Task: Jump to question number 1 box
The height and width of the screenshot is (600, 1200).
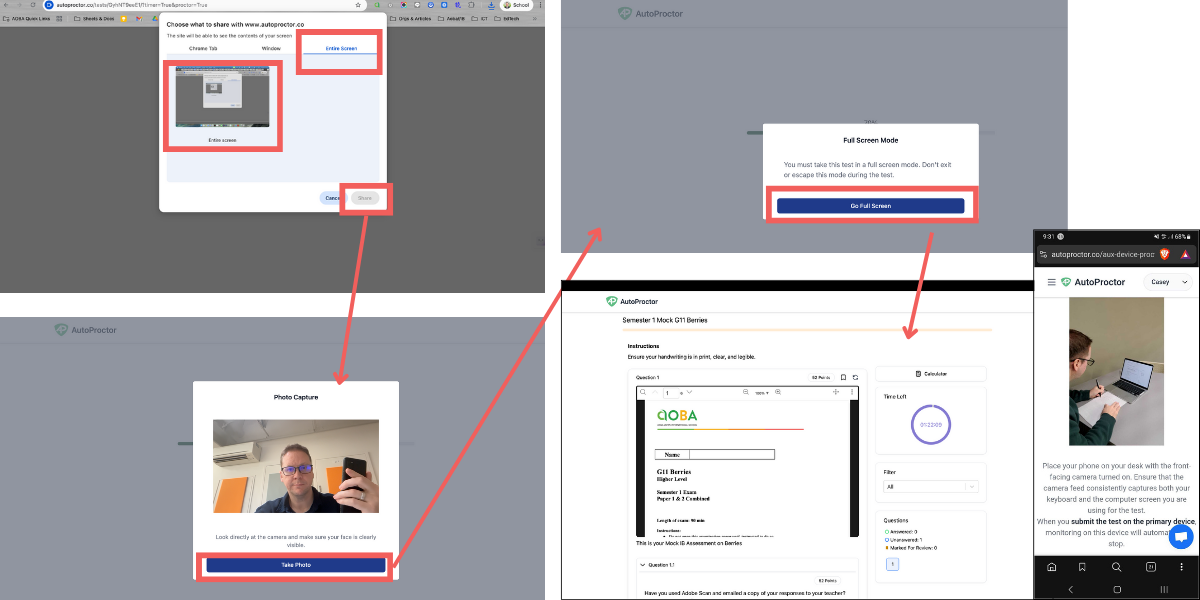Action: coord(893,565)
